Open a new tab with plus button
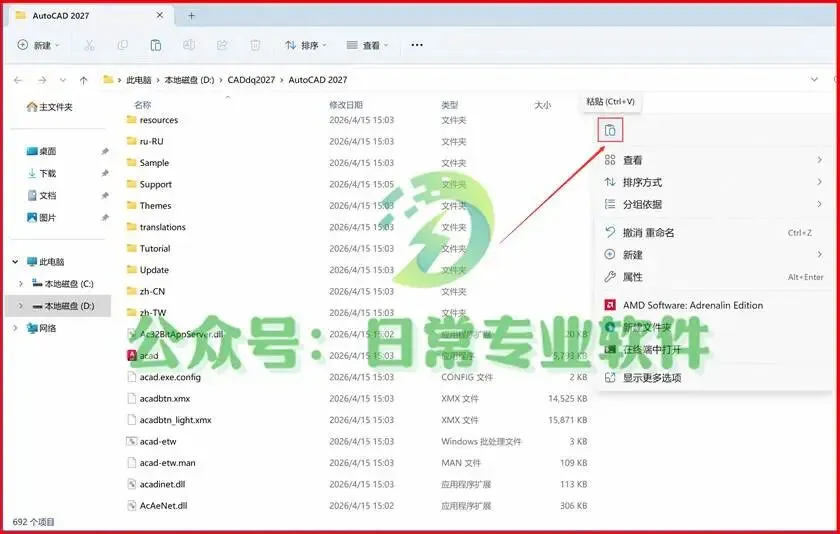 (191, 16)
